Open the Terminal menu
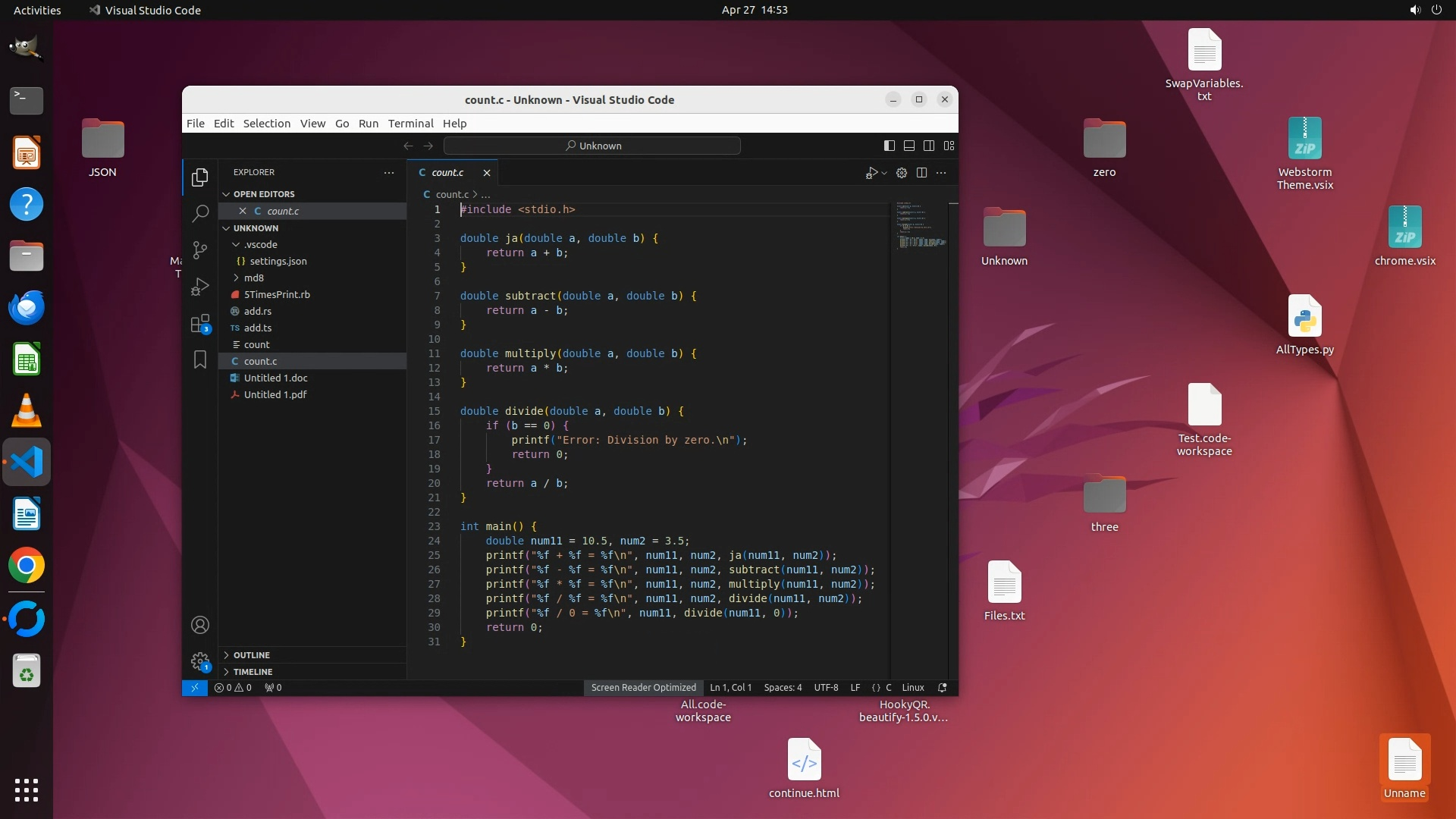Screen dimensions: 1456x819 coord(410,124)
